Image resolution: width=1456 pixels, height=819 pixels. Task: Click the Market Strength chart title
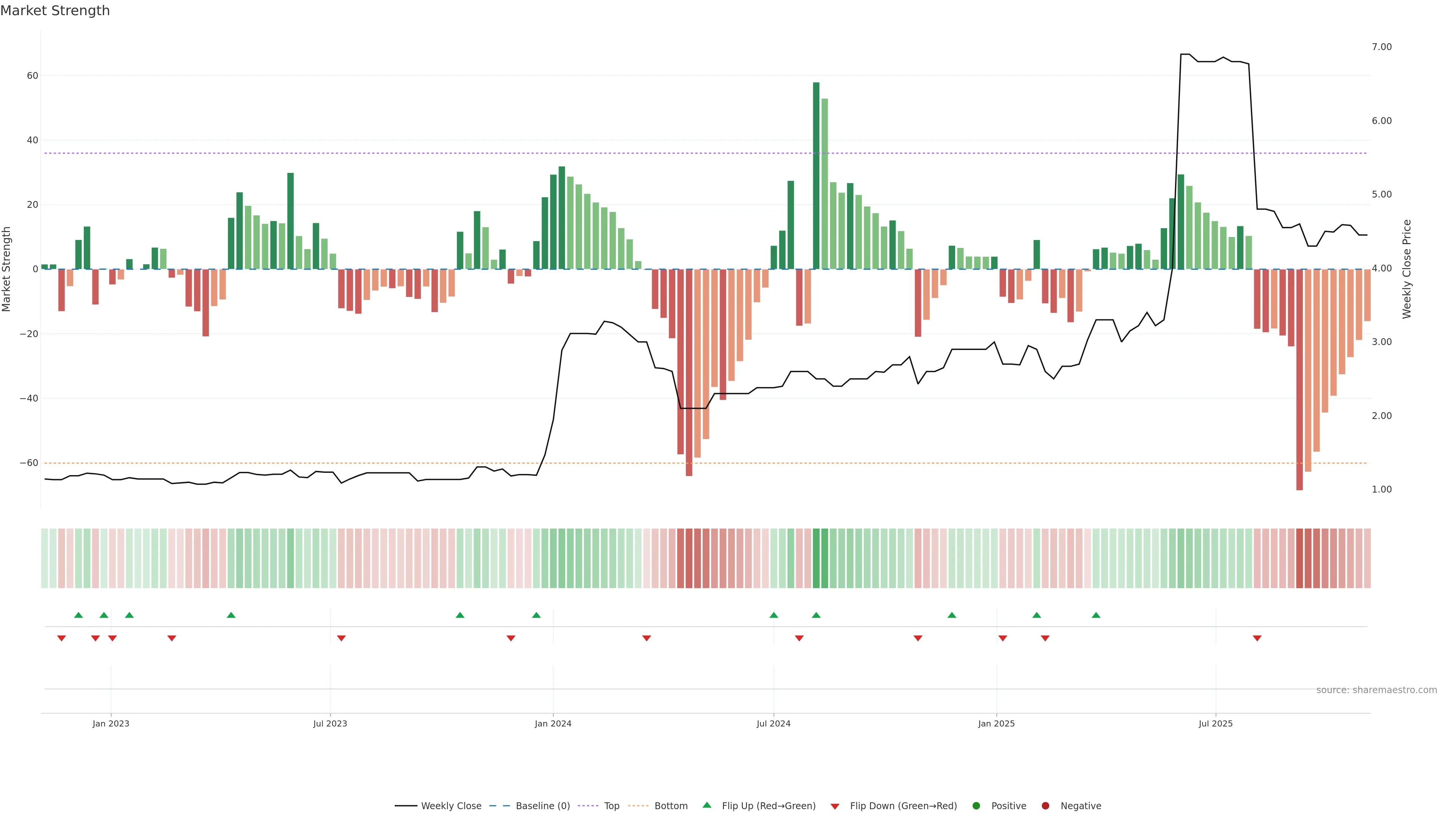tap(55, 11)
